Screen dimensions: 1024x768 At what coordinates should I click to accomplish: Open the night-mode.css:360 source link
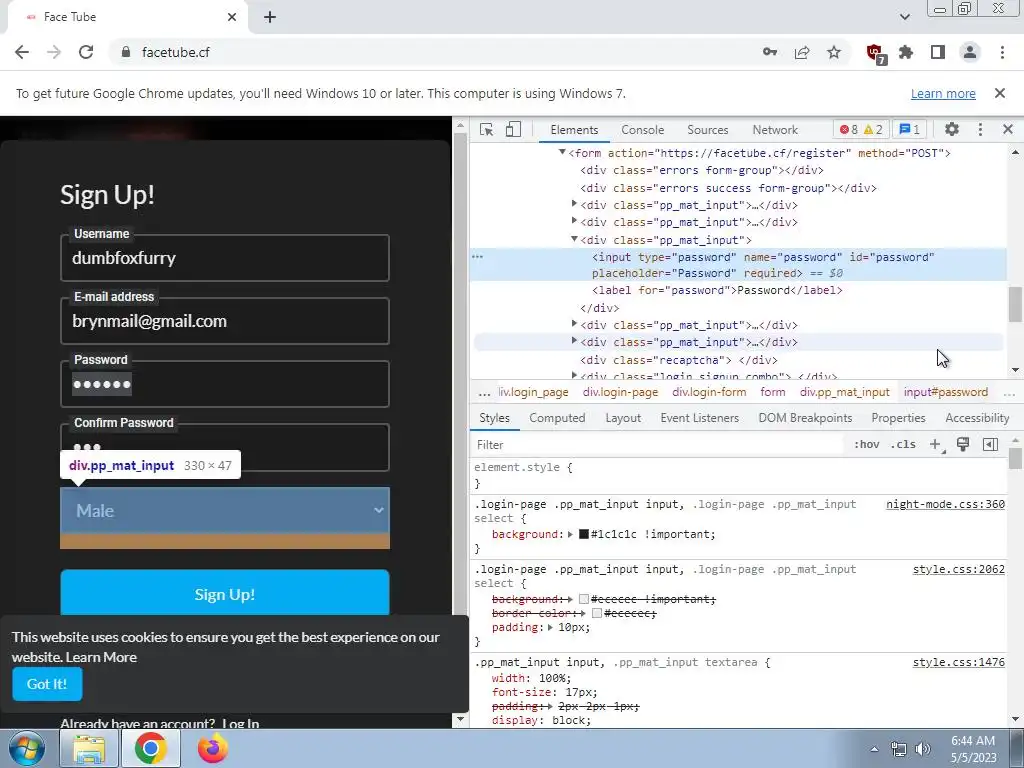tap(945, 504)
